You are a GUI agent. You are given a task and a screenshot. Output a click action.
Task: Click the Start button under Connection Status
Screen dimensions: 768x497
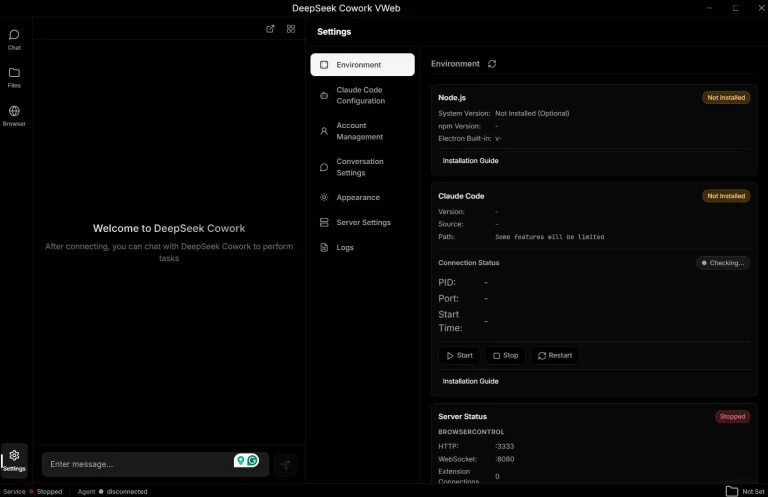459,355
